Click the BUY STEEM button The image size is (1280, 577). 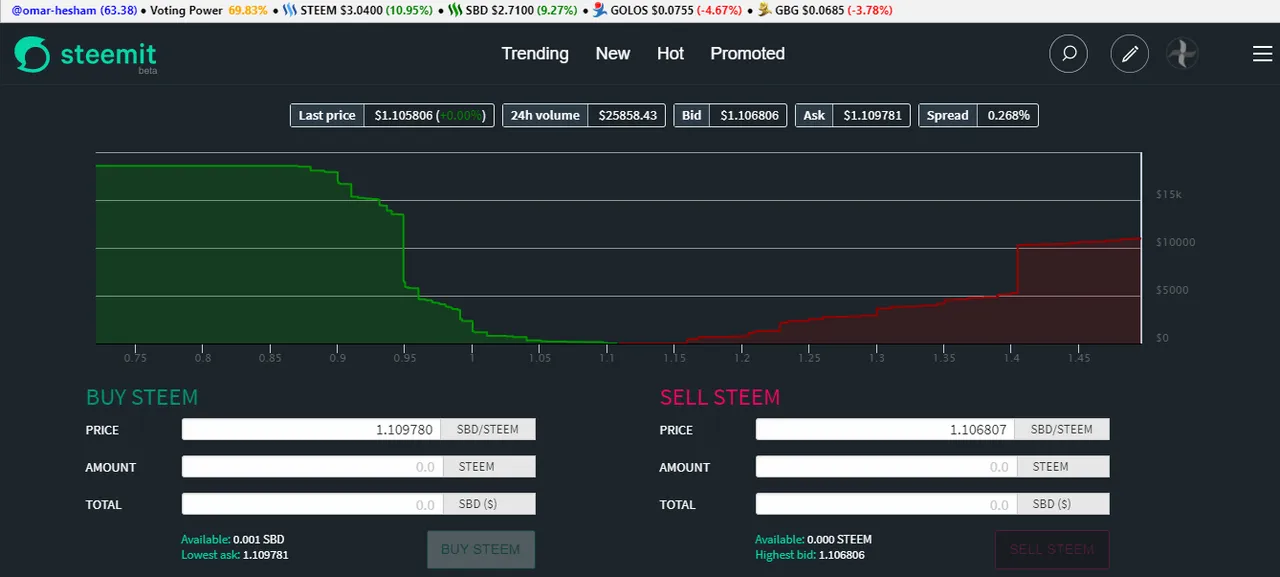(481, 549)
